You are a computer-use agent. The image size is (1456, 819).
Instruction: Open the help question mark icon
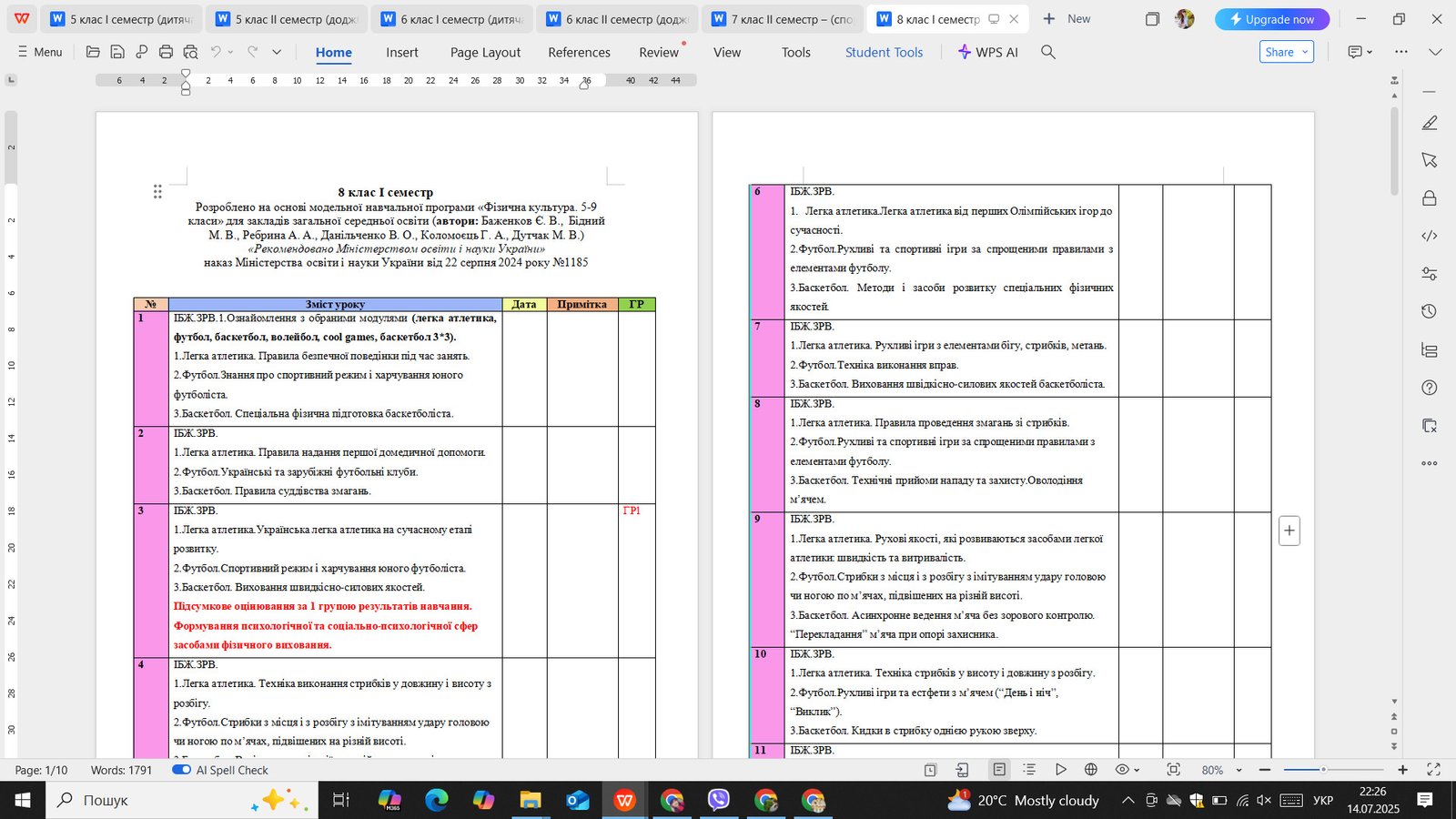(1430, 388)
